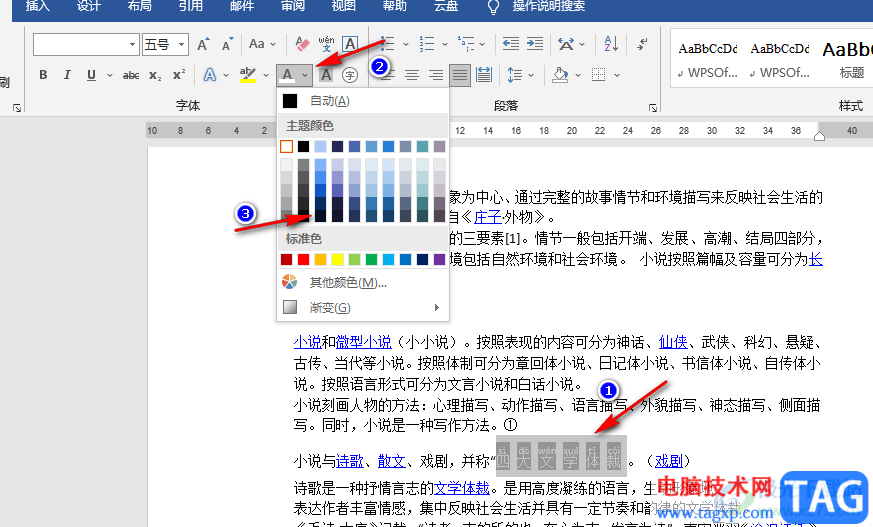Open the 审阅 ribbon tab
The image size is (873, 527).
coord(293,6)
